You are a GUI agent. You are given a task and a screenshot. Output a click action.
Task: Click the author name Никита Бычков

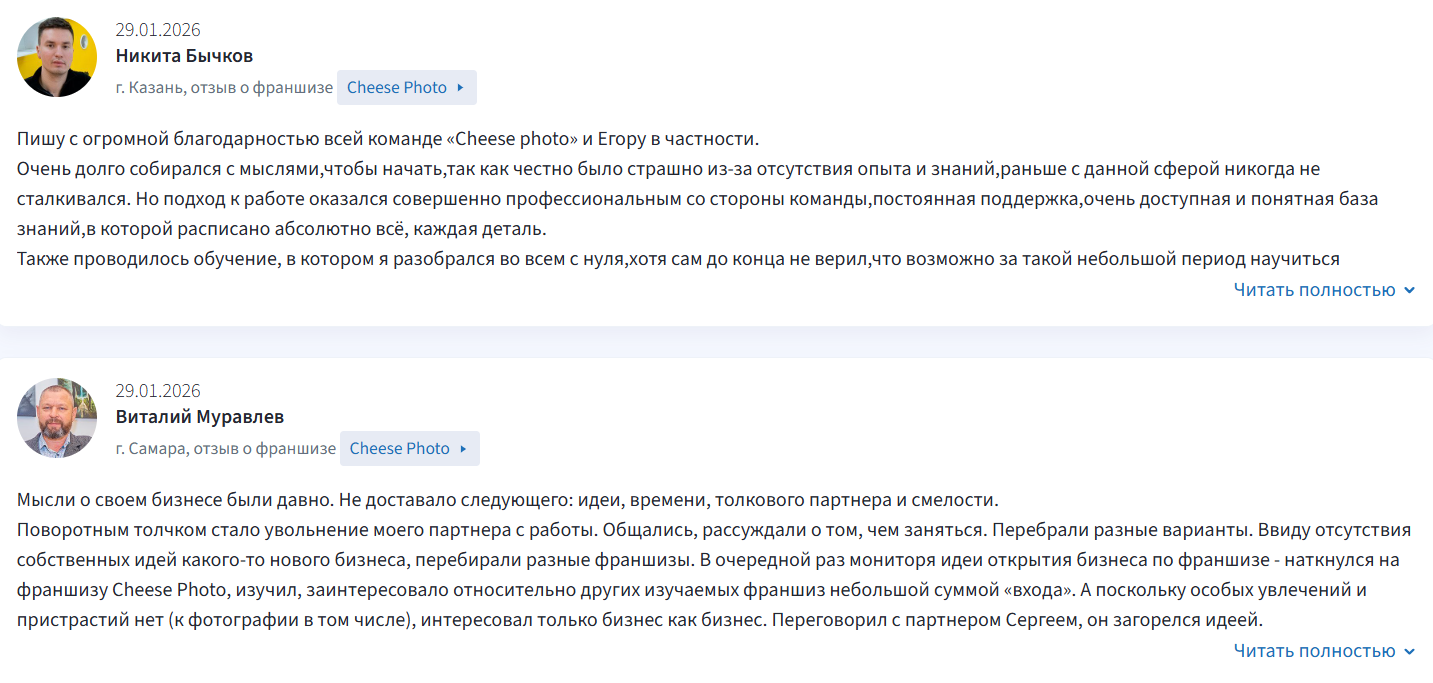184,56
